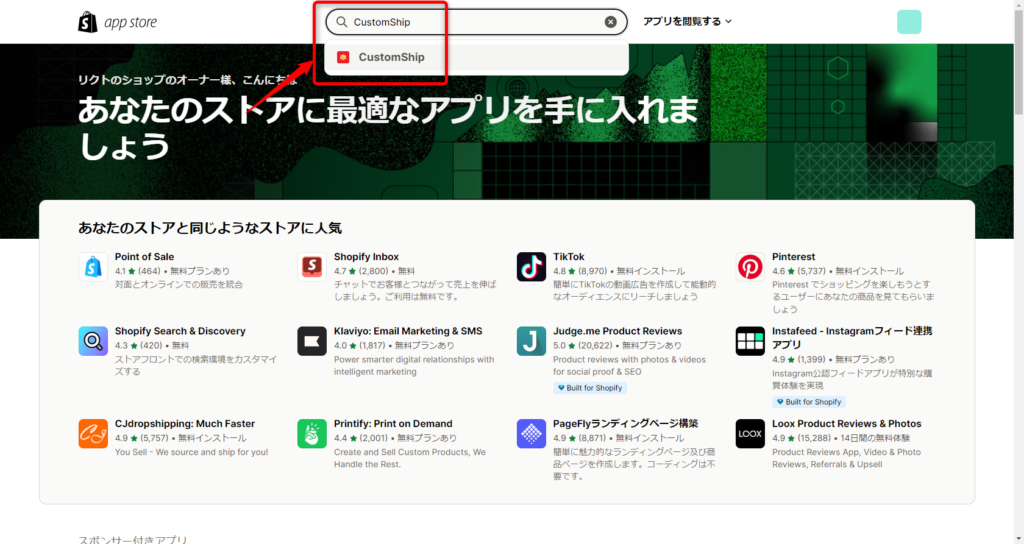The height and width of the screenshot is (544, 1024).
Task: Expand the アプリを閲覧する dropdown
Action: [687, 22]
